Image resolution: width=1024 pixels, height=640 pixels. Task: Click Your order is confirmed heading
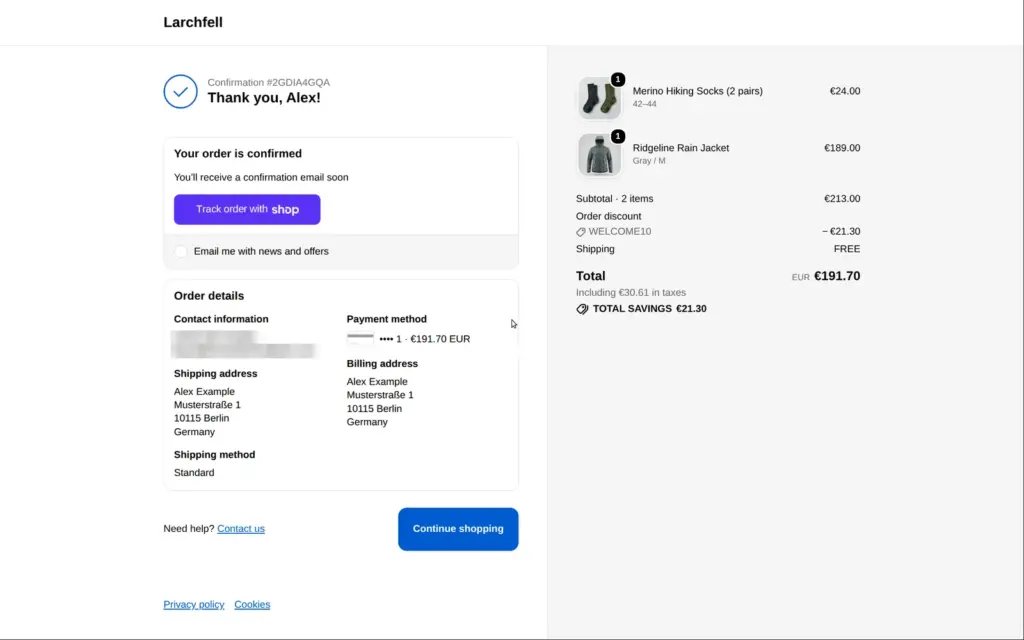click(238, 153)
